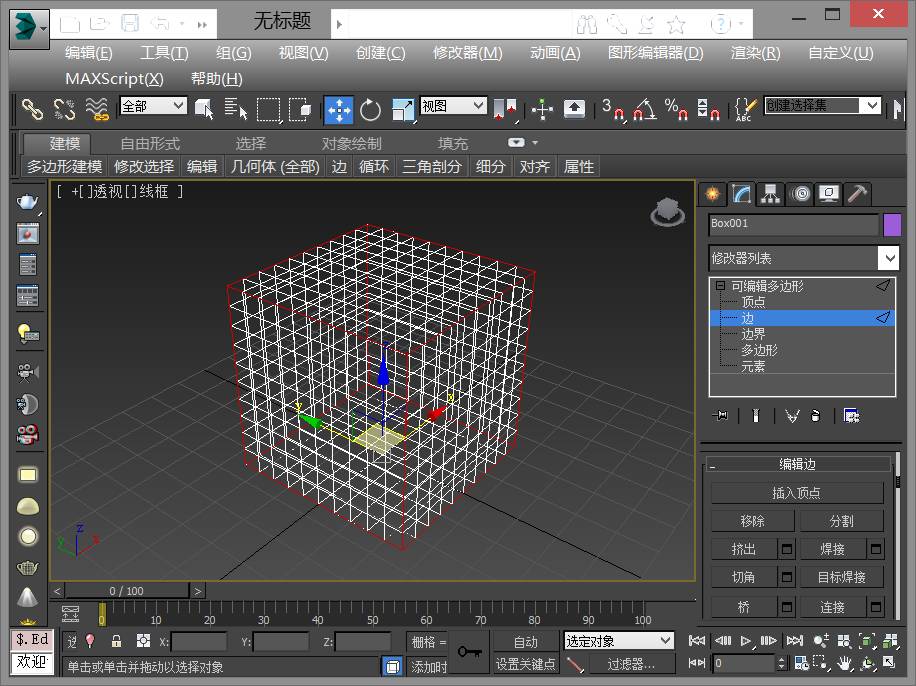Click the Bind to Space Warp icon
Screen dimensions: 916x686
pyautogui.click(x=97, y=109)
